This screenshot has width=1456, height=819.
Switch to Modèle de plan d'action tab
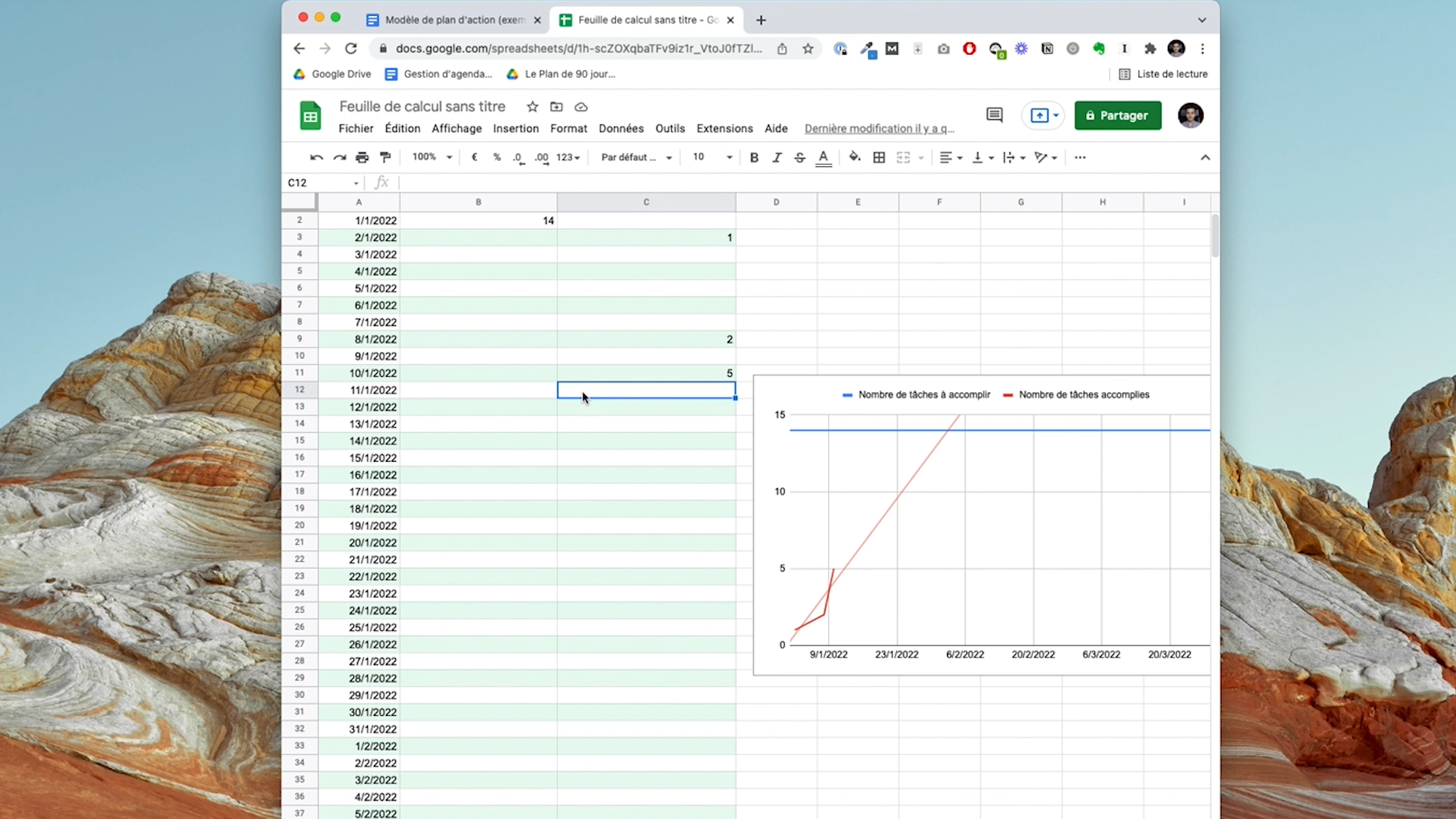point(453,20)
